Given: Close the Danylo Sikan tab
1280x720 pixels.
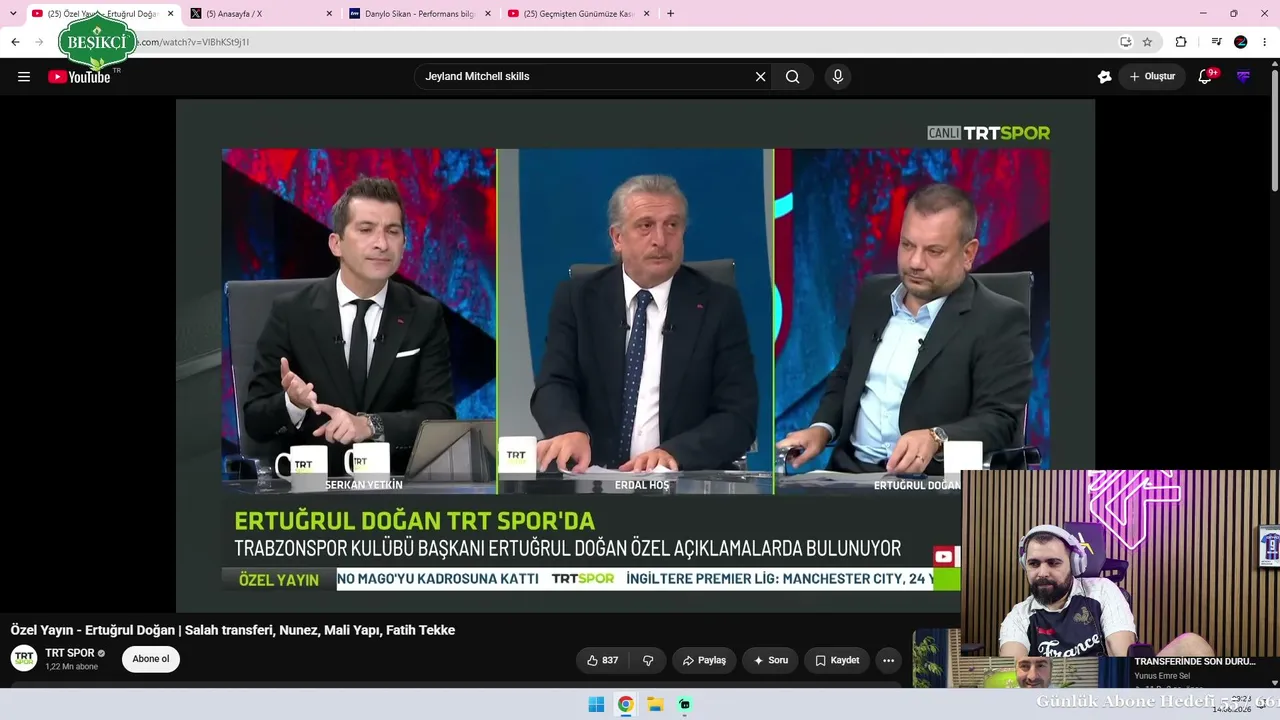Looking at the screenshot, I should click(x=488, y=14).
